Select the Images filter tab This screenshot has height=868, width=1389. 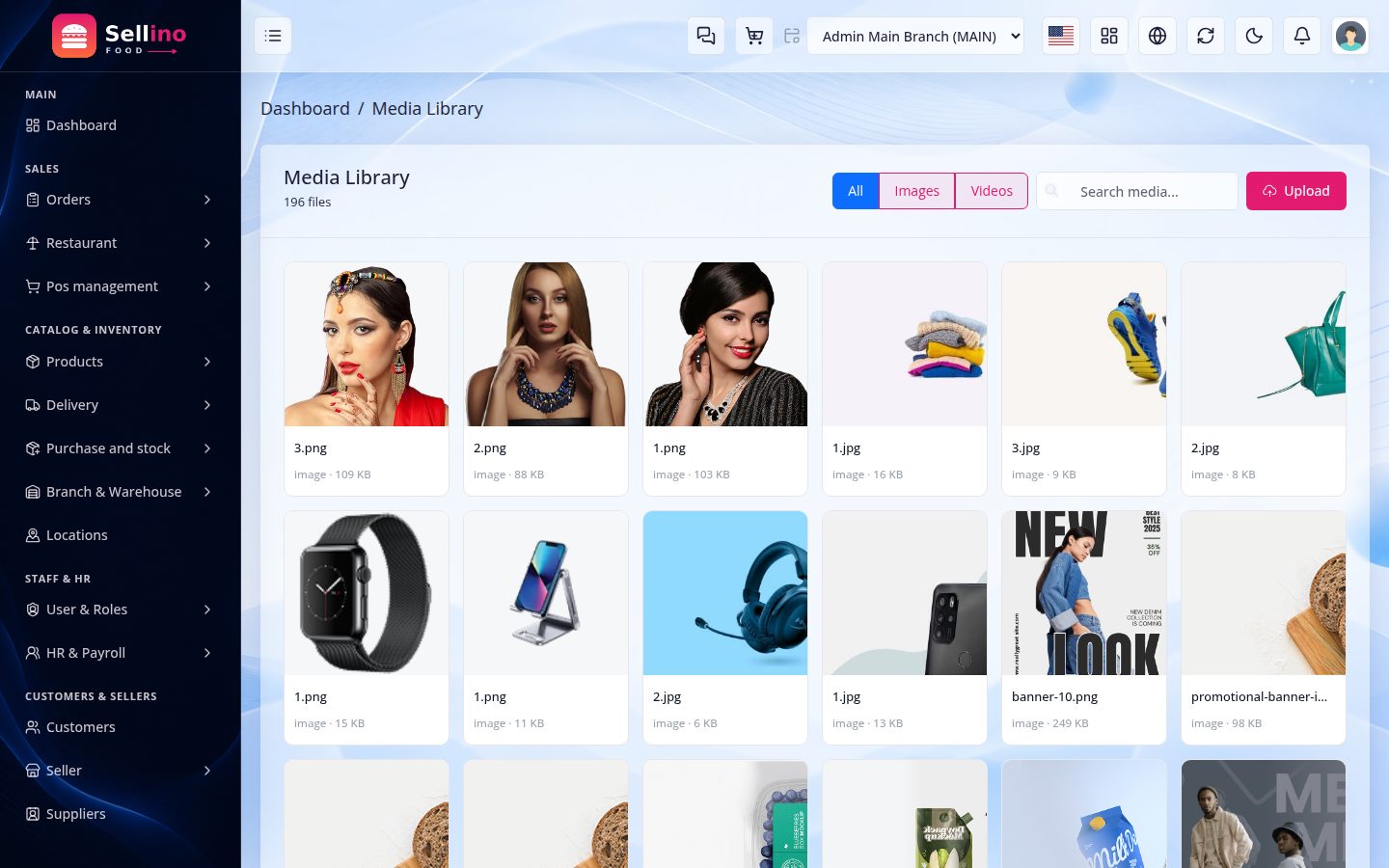(916, 191)
